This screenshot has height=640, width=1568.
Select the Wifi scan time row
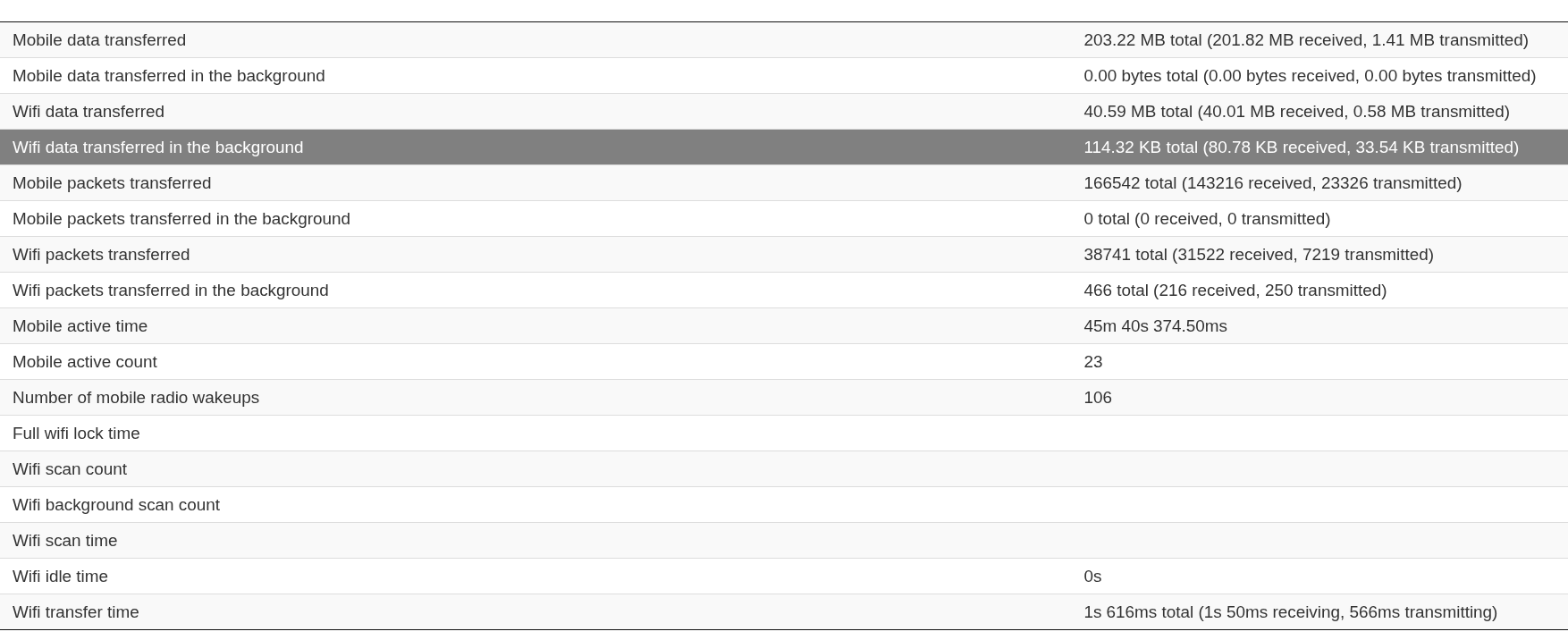[65, 541]
